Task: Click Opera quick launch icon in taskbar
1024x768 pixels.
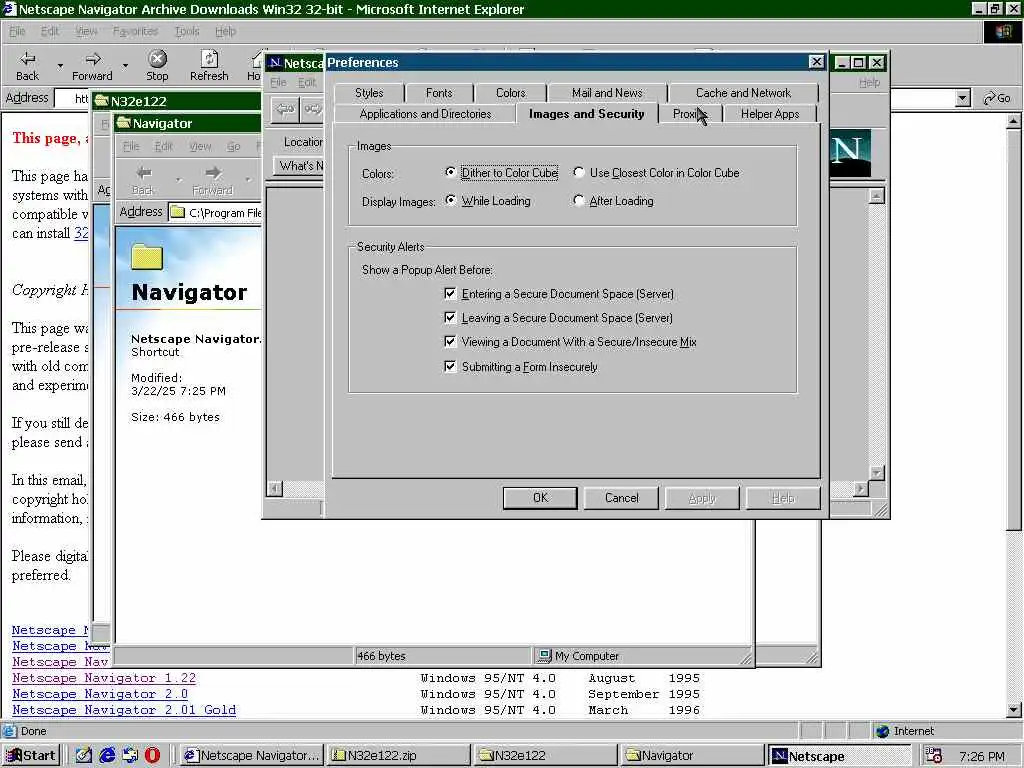Action: pos(152,756)
